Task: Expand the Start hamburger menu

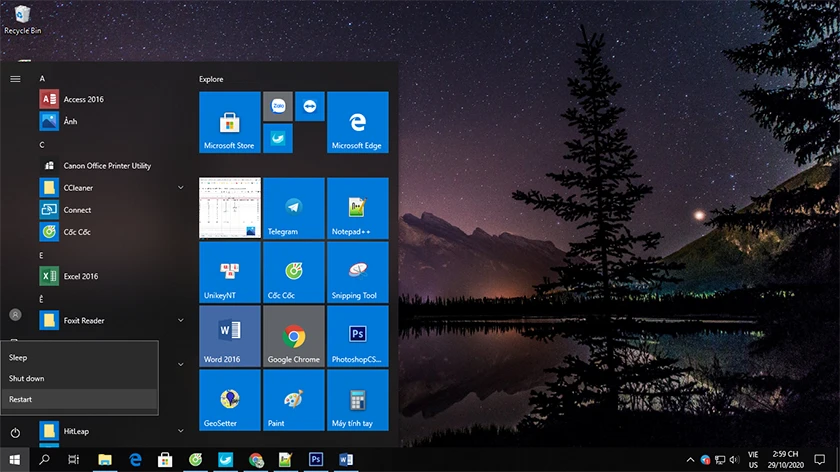Action: (15, 79)
